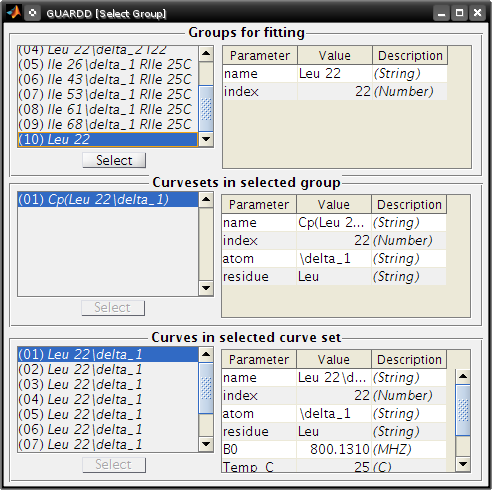The height and width of the screenshot is (490, 492).
Task: Click B0 value 800.1310 cell
Action: tap(334, 449)
